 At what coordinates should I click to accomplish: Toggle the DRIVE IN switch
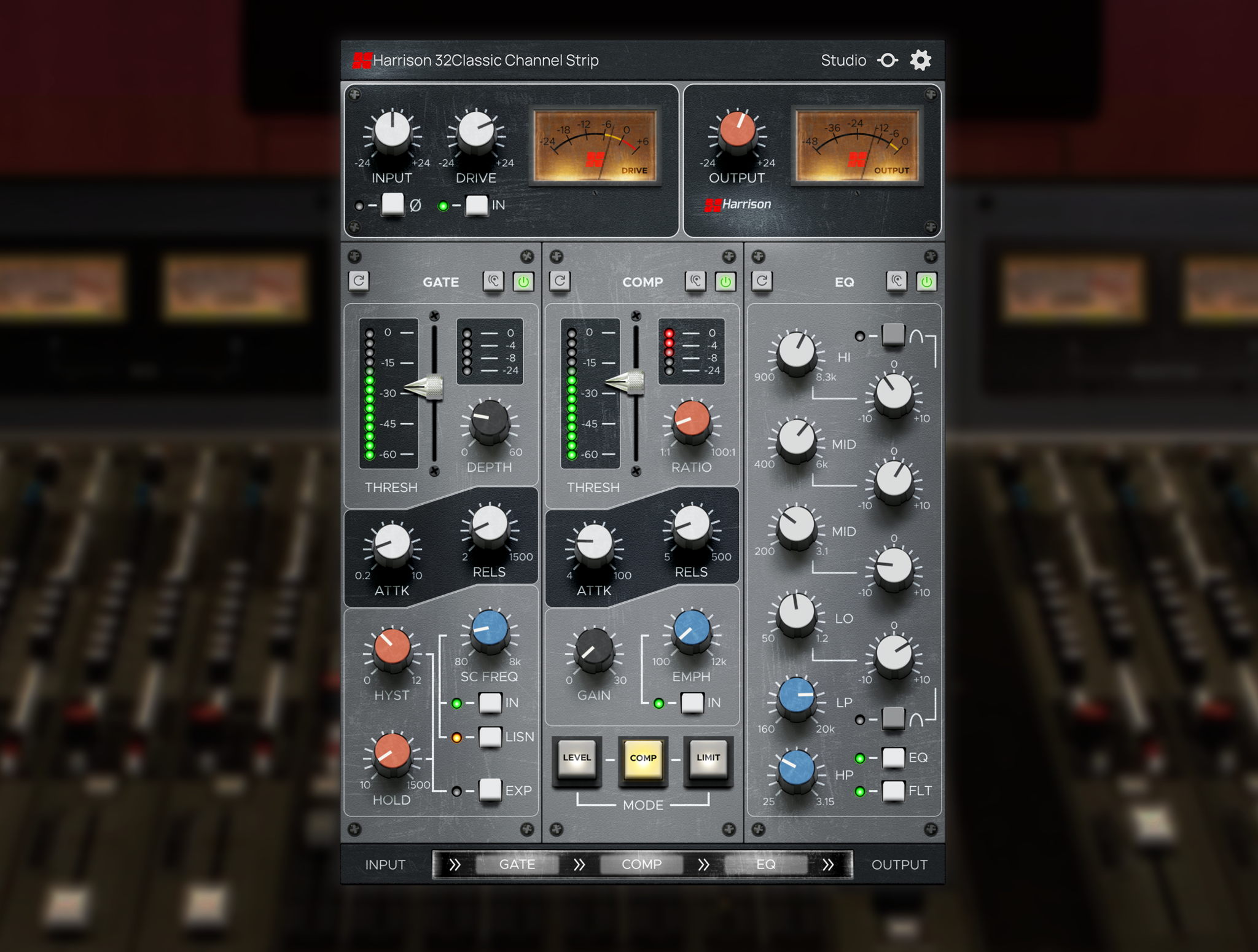point(477,205)
